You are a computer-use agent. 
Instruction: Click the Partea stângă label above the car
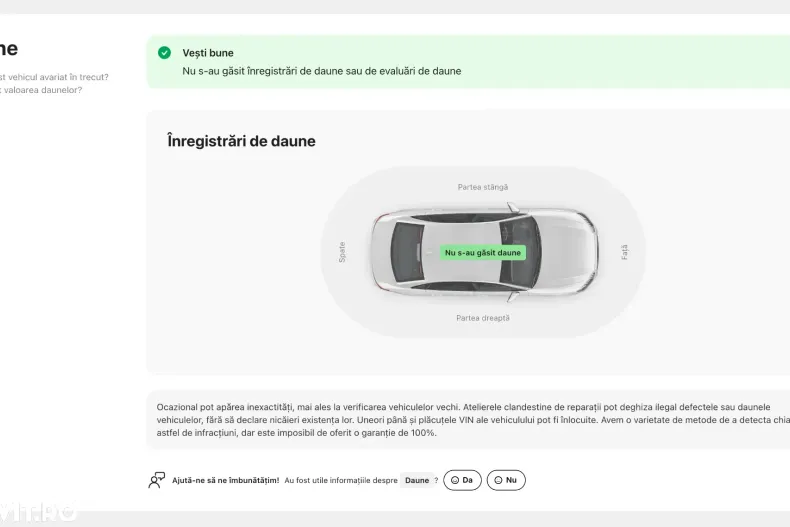click(x=483, y=187)
